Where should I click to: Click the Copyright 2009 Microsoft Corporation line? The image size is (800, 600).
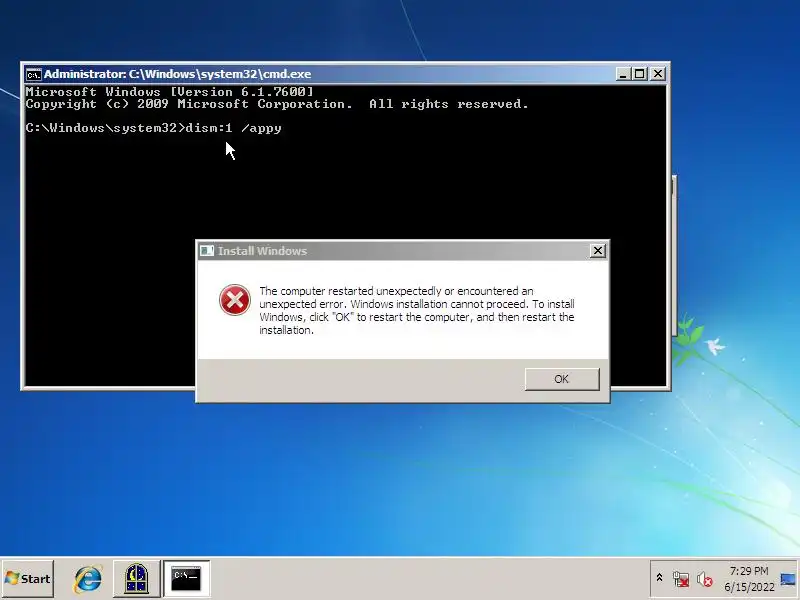coord(277,104)
